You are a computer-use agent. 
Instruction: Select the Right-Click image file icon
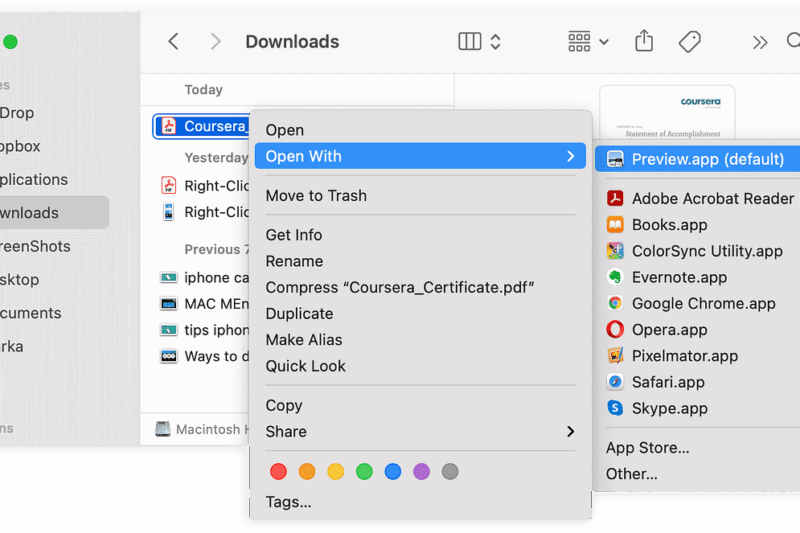168,212
